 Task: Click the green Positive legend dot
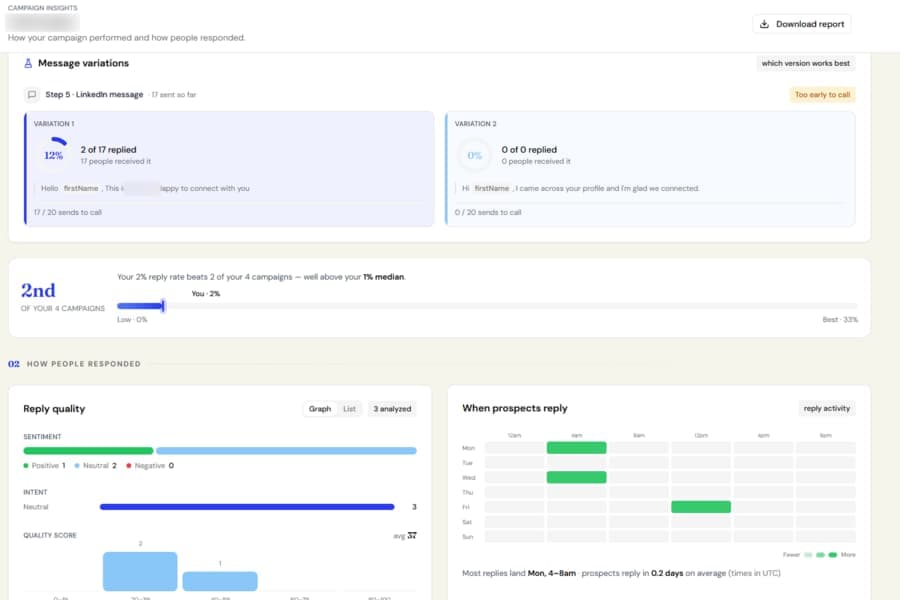(x=26, y=466)
